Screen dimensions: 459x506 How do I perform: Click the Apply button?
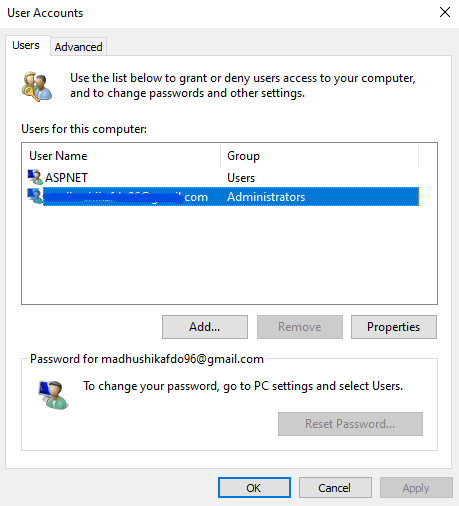[416, 488]
